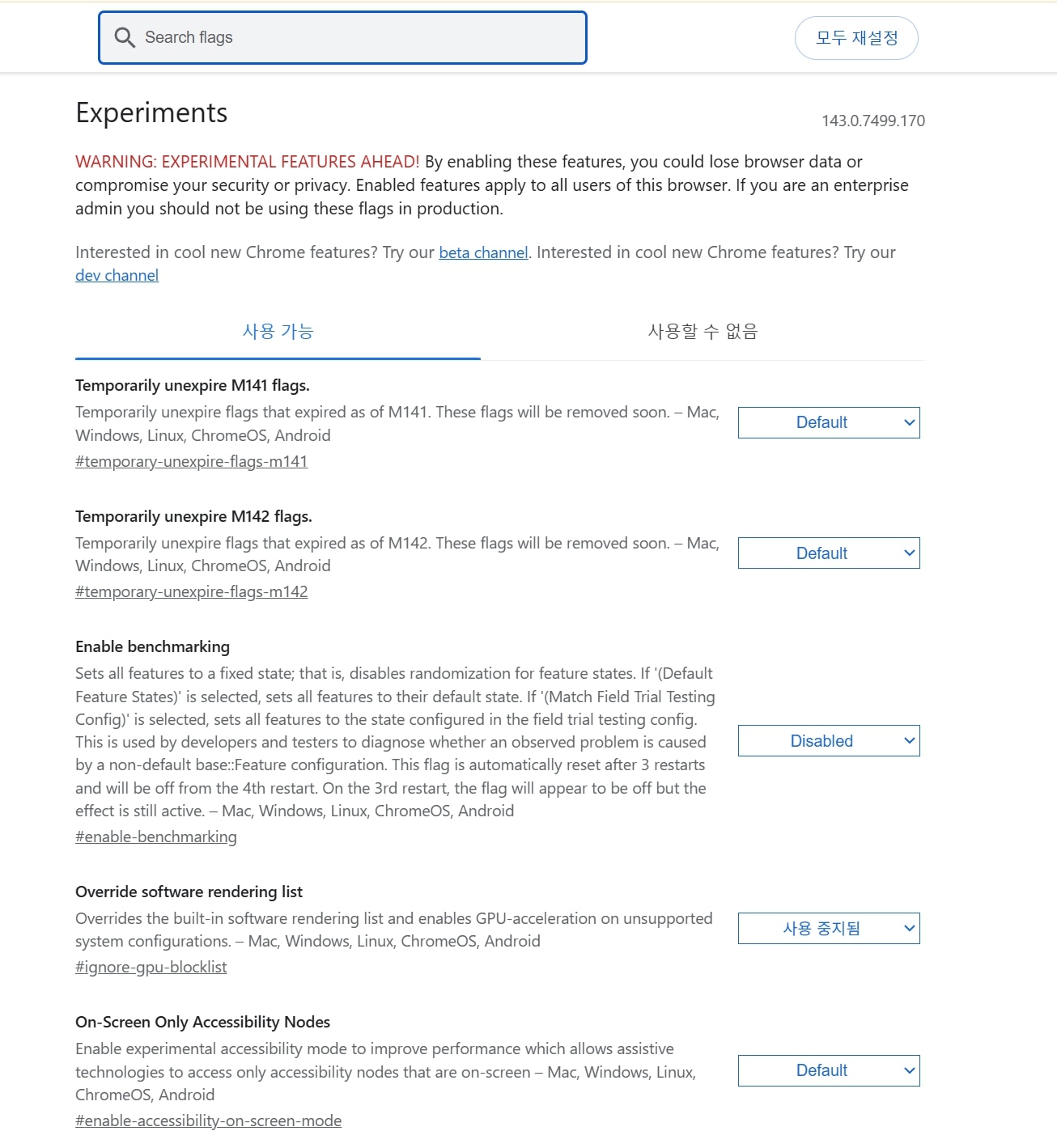The width and height of the screenshot is (1057, 1148).
Task: Click the Override software rendering list title
Action: pyautogui.click(x=189, y=892)
